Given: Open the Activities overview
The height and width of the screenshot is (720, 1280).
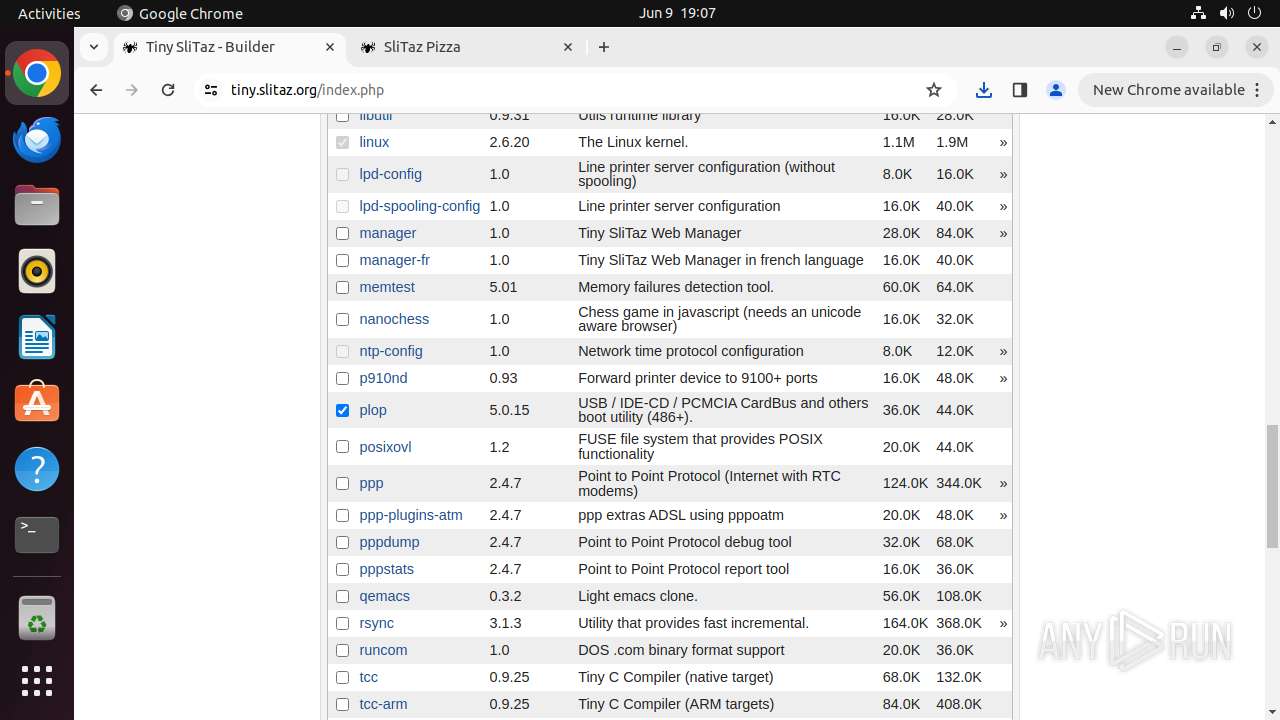Looking at the screenshot, I should tap(49, 13).
